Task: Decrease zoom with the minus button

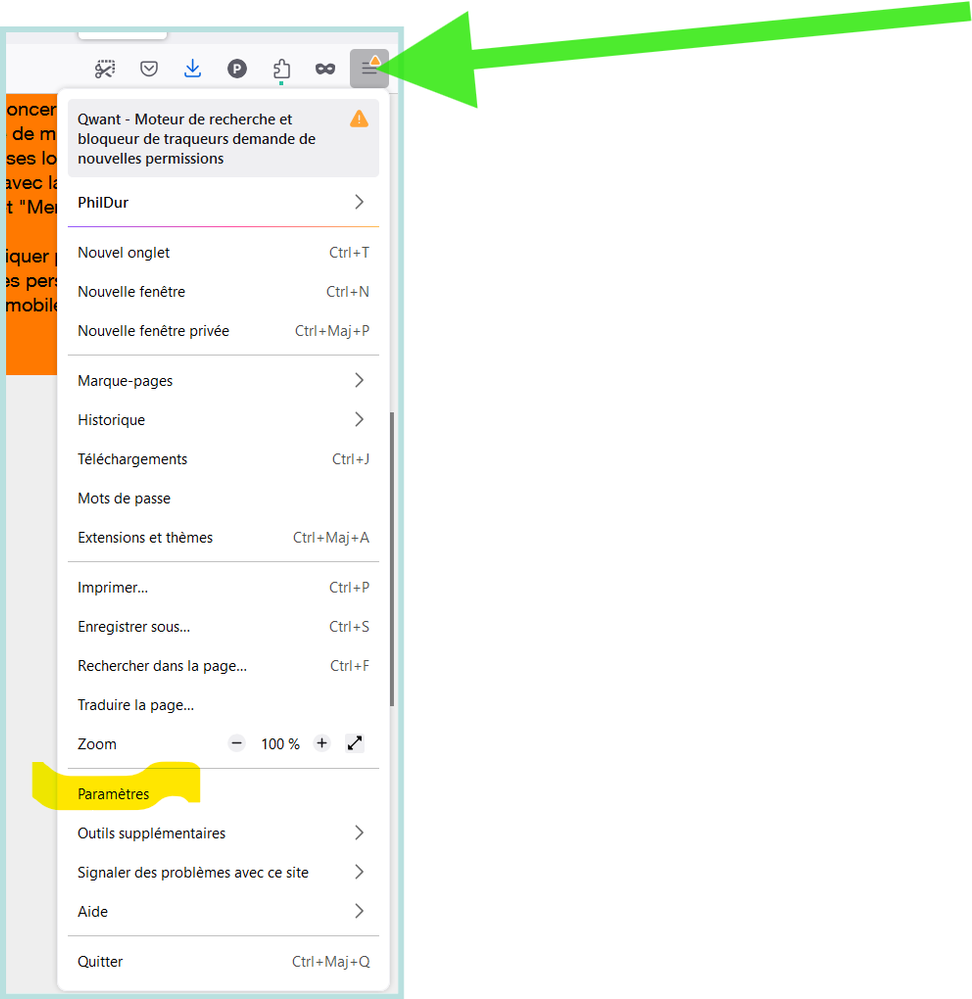Action: [x=237, y=743]
